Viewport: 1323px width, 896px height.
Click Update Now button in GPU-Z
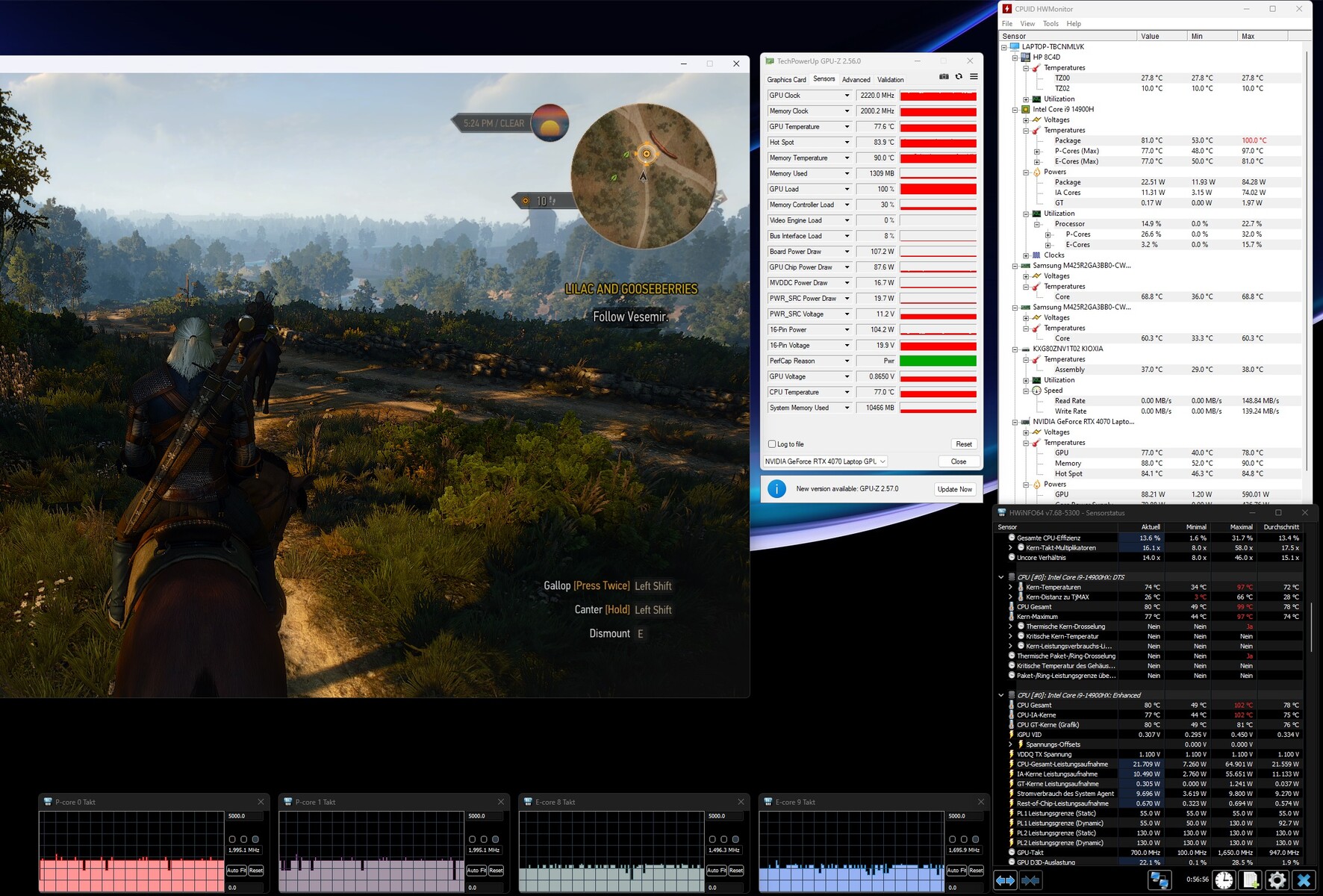(955, 489)
